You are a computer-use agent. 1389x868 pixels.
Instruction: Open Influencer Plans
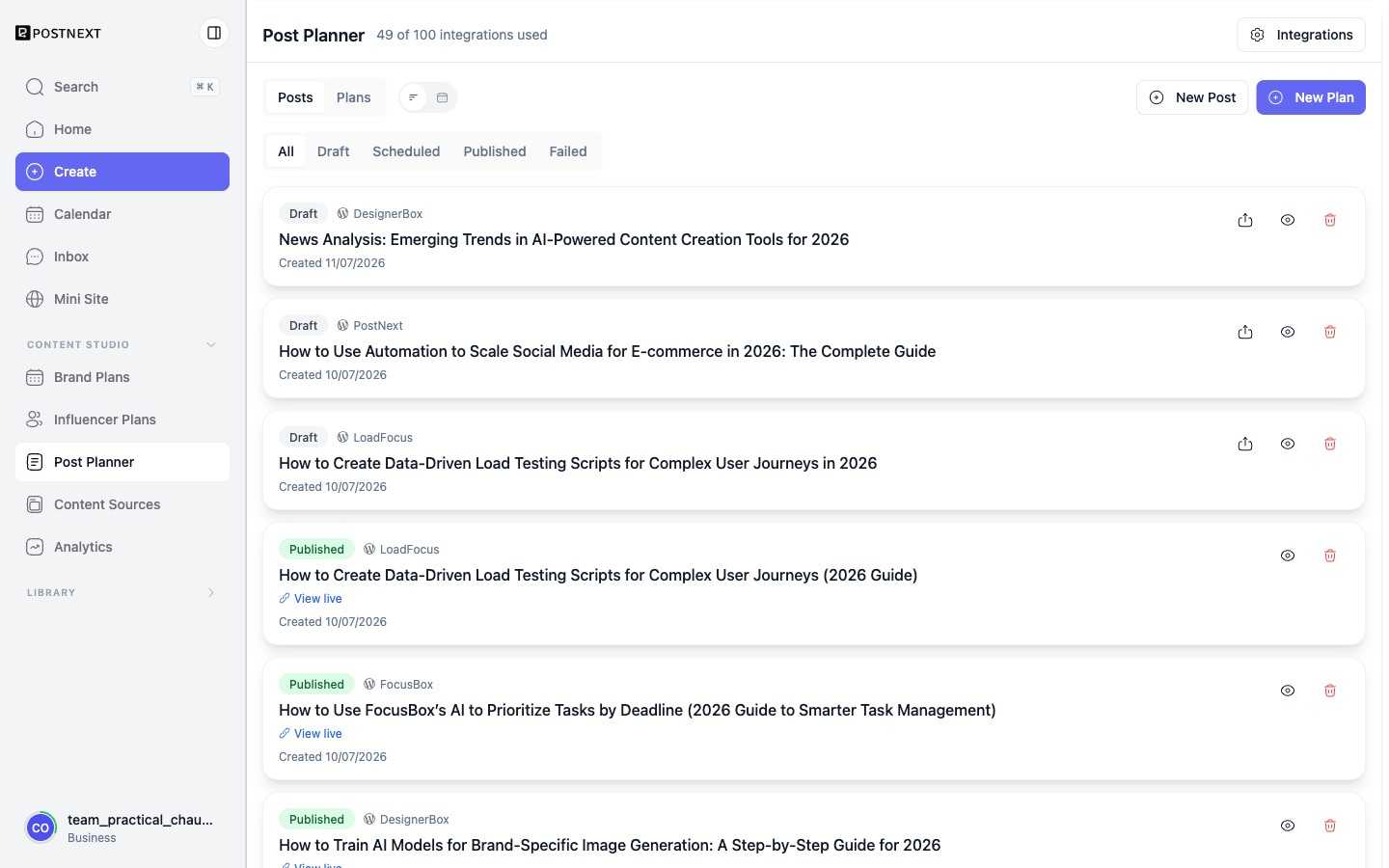pos(123,420)
